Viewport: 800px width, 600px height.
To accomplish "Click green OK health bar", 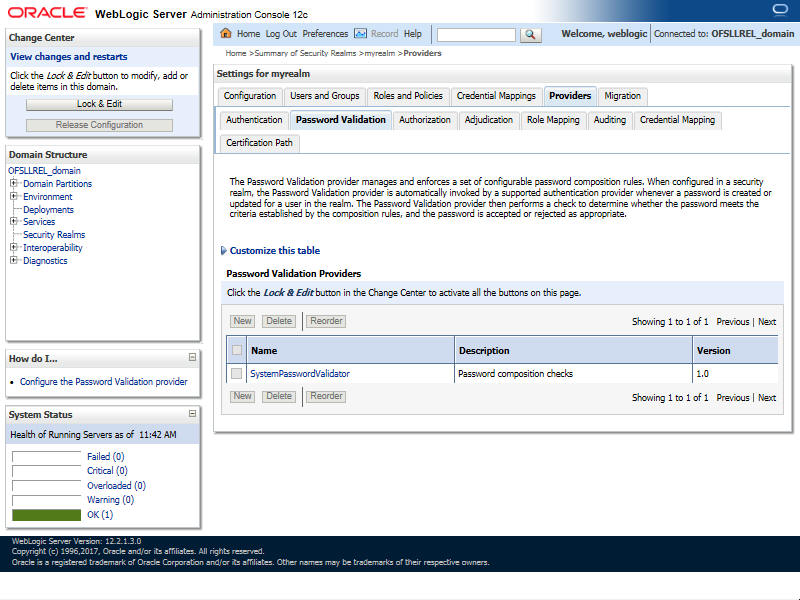I will [x=46, y=515].
